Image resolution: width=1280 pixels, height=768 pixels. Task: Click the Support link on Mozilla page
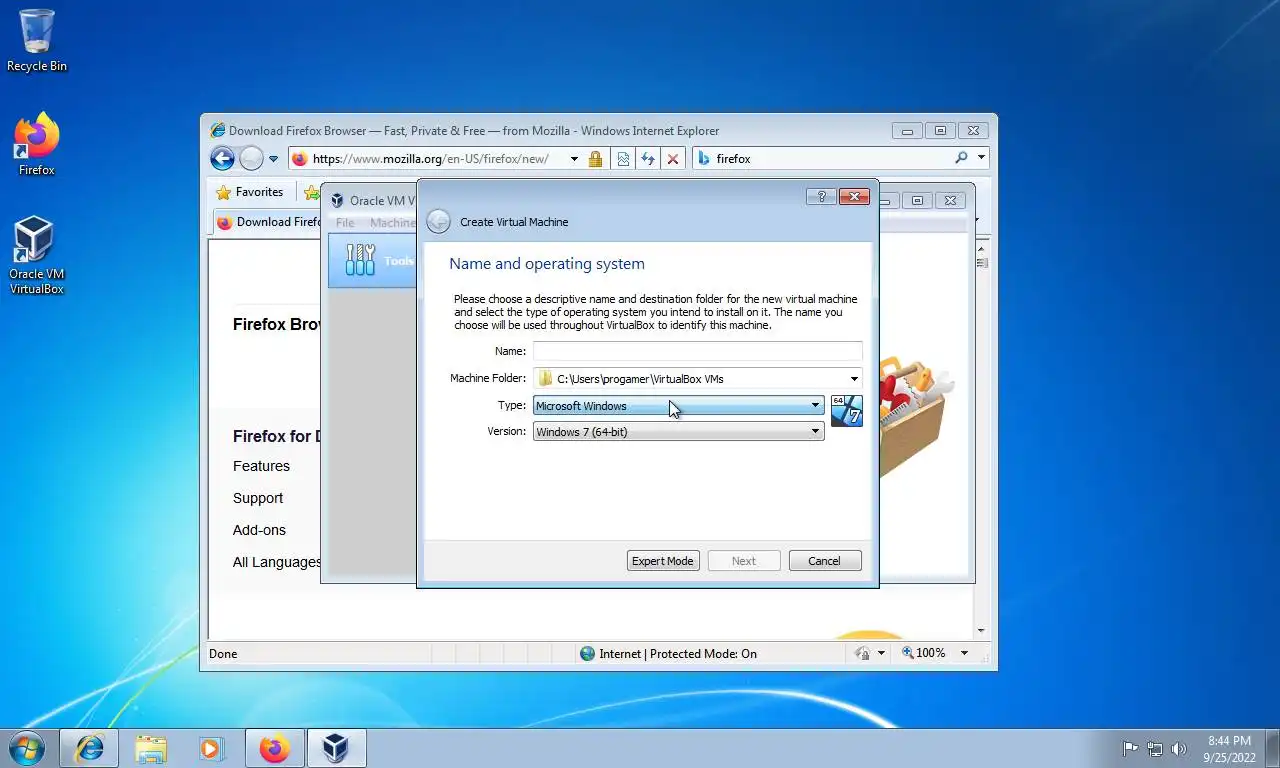258,498
